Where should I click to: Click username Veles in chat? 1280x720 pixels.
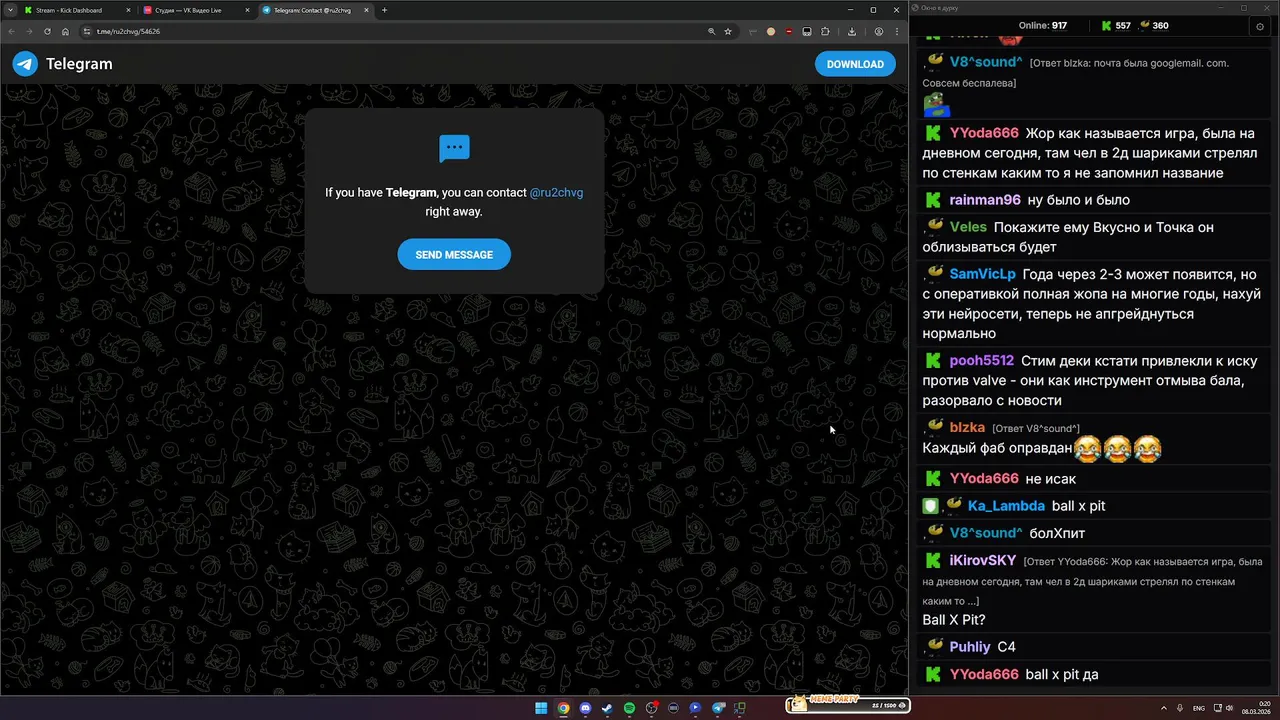pos(968,227)
